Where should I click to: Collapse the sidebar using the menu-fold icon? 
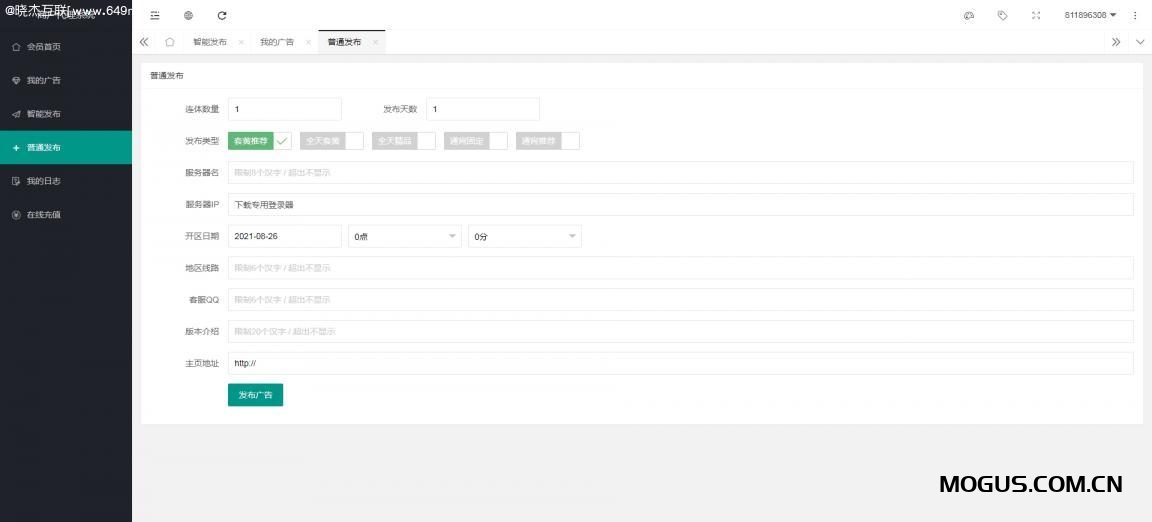(x=154, y=15)
